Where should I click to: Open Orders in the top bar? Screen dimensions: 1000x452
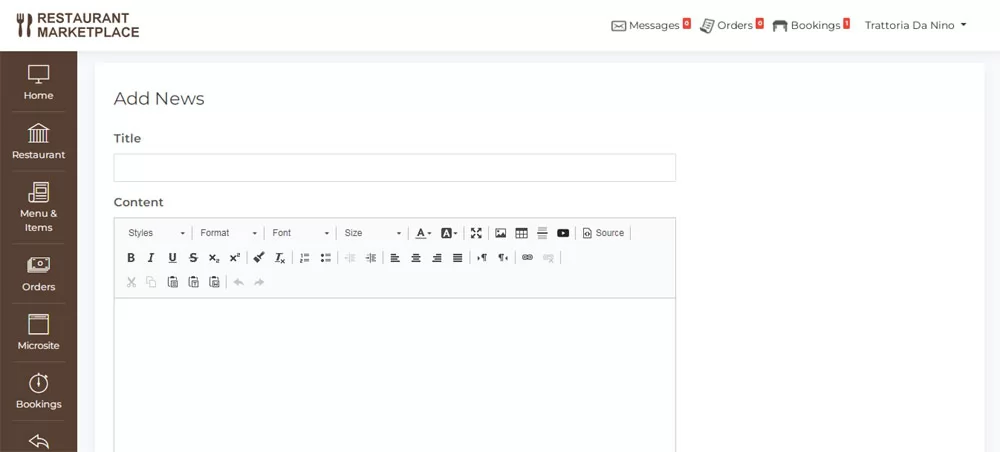pyautogui.click(x=732, y=26)
